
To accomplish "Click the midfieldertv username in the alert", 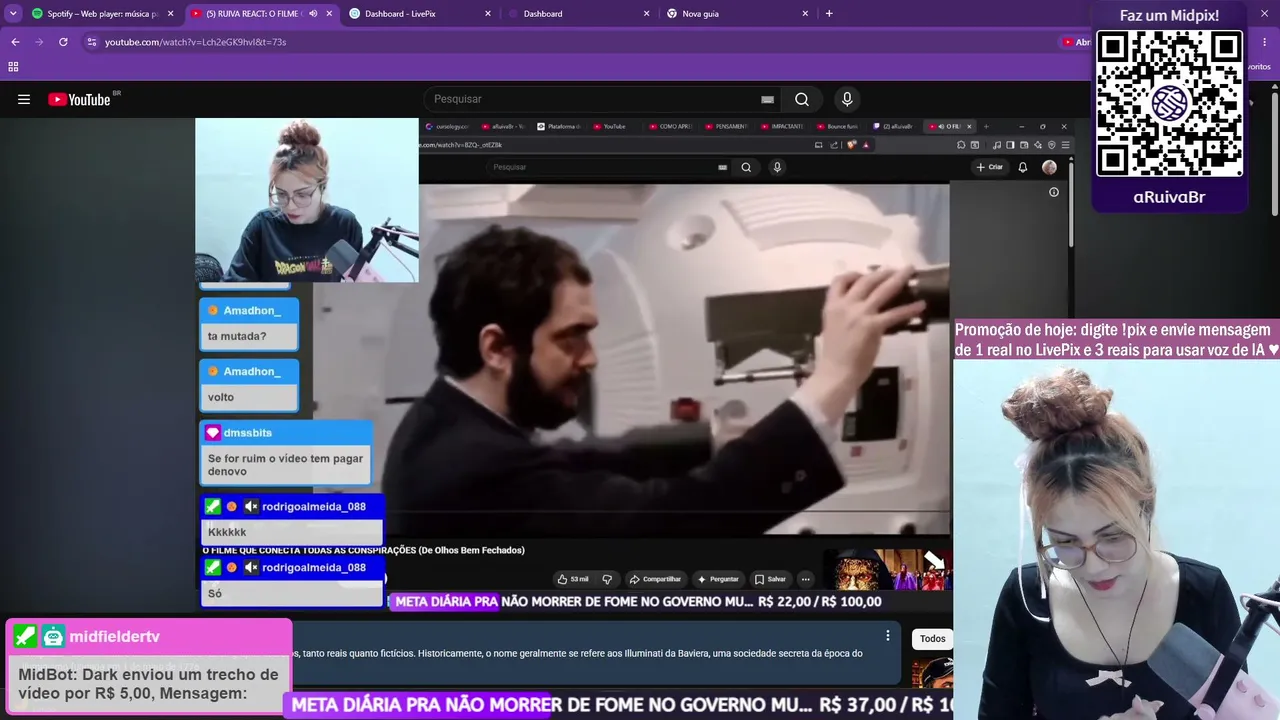I will 115,637.
